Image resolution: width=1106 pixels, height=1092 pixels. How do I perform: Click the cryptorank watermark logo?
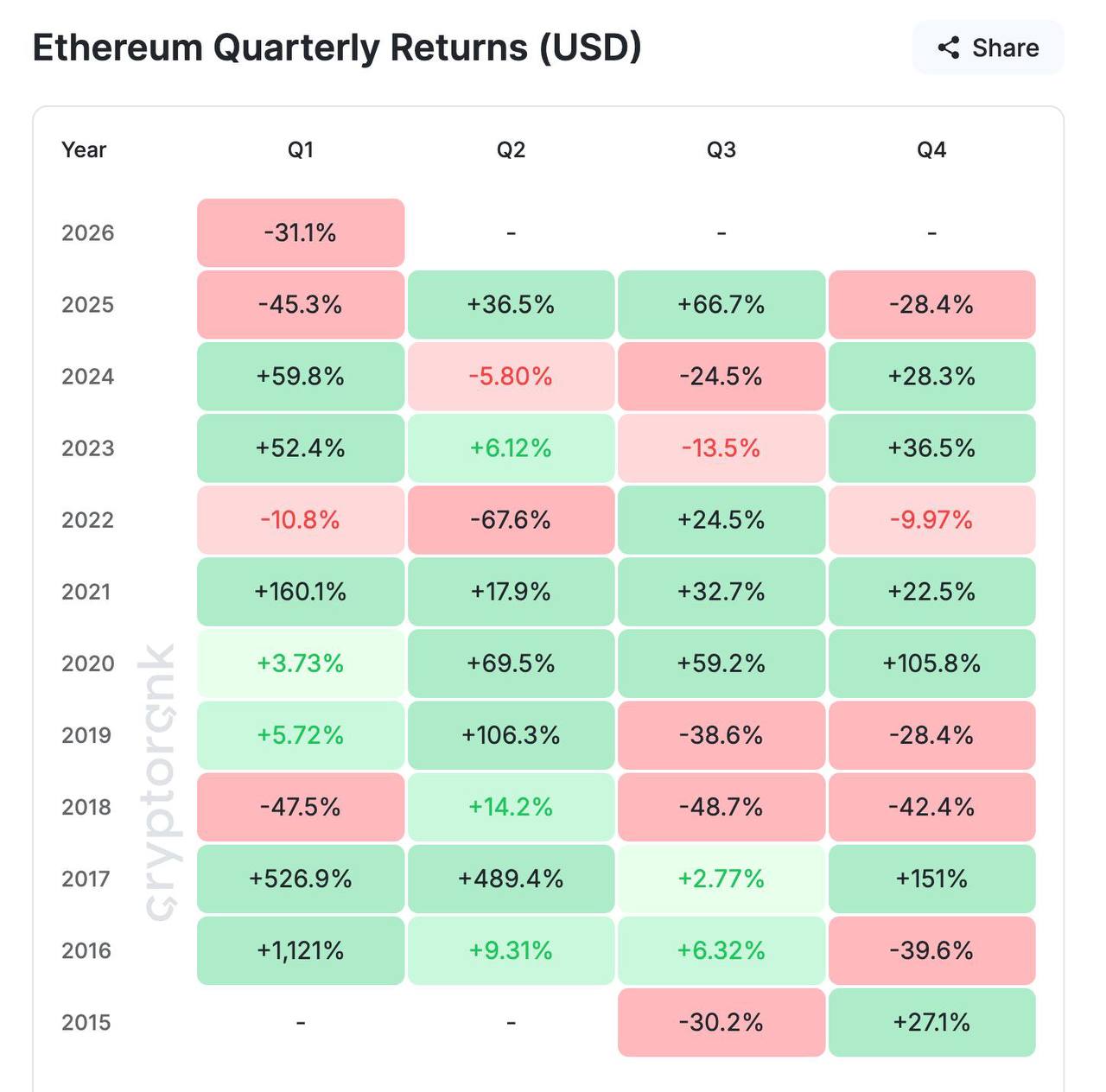[158, 782]
